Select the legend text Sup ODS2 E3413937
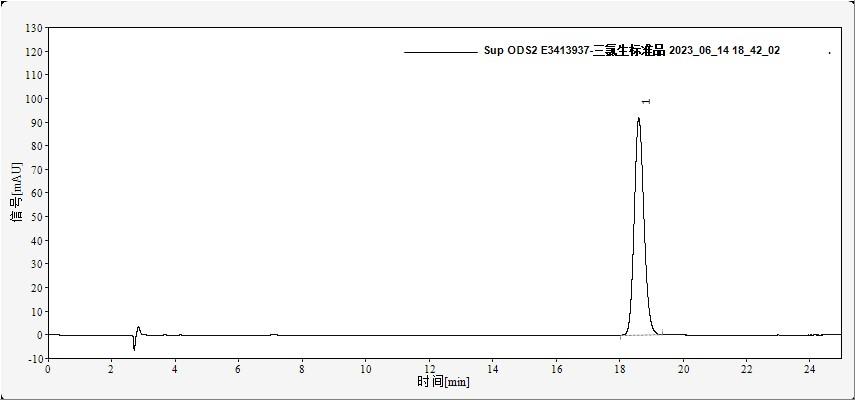 536,51
